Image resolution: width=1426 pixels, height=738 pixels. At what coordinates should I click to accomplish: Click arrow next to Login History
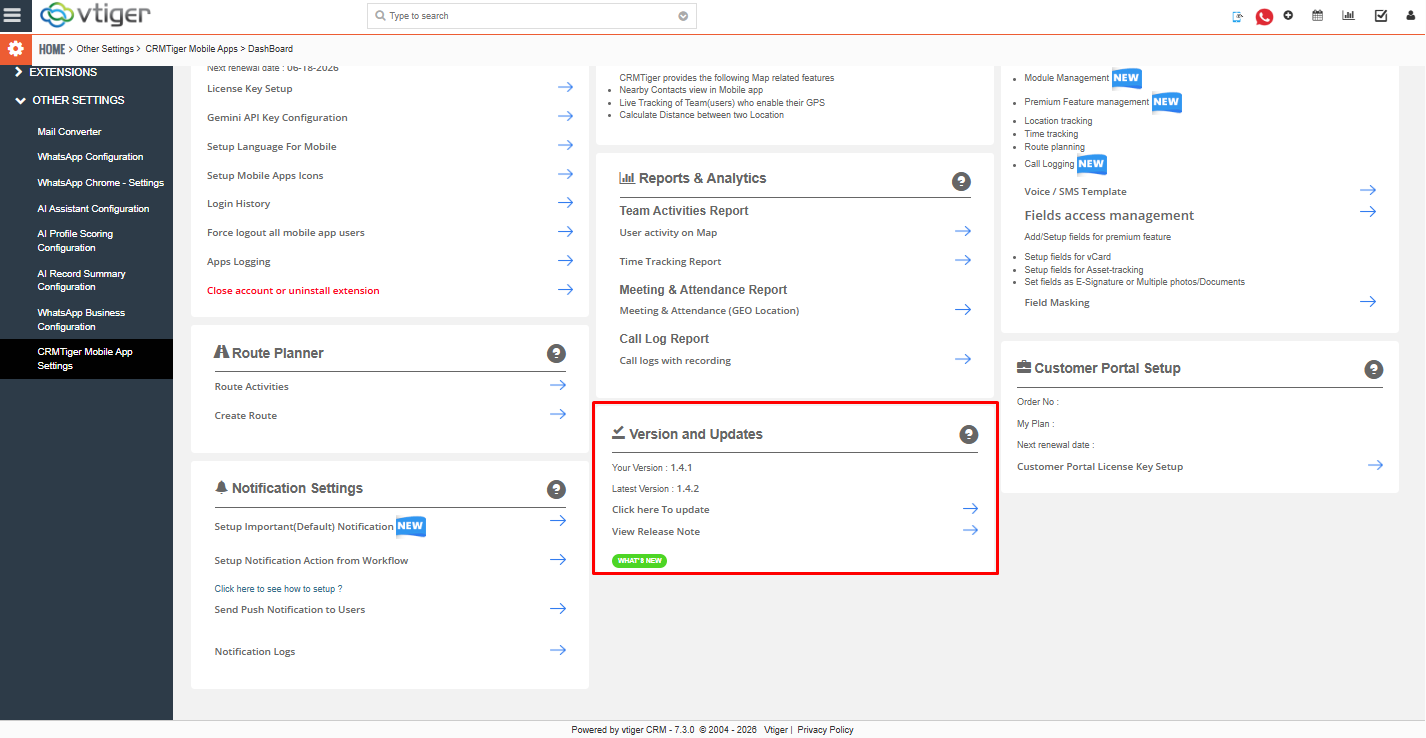tap(565, 202)
